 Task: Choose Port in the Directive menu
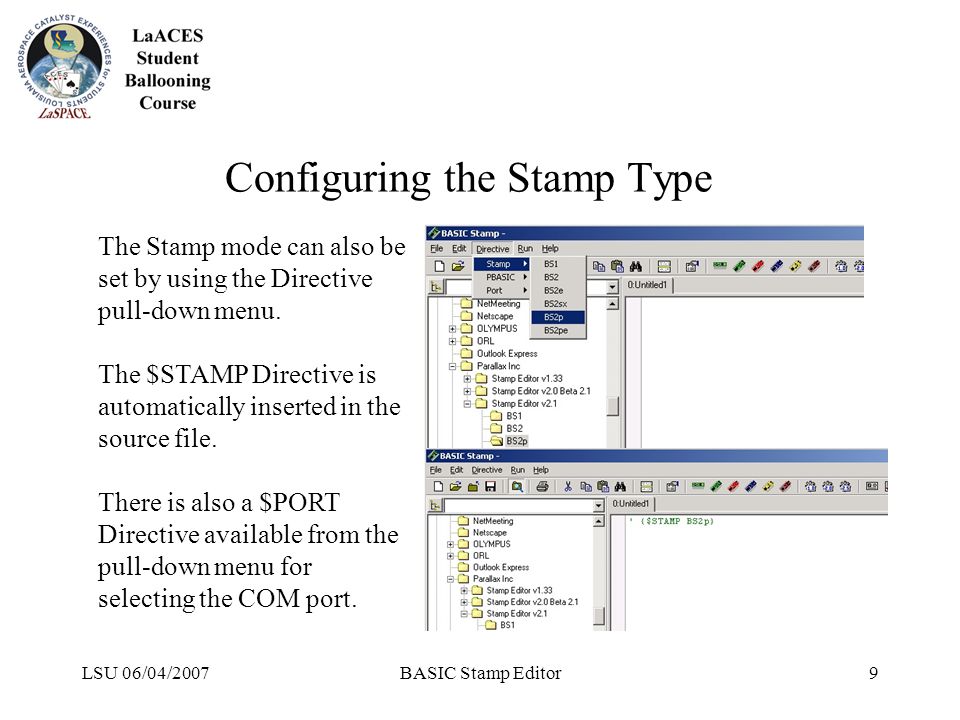502,290
